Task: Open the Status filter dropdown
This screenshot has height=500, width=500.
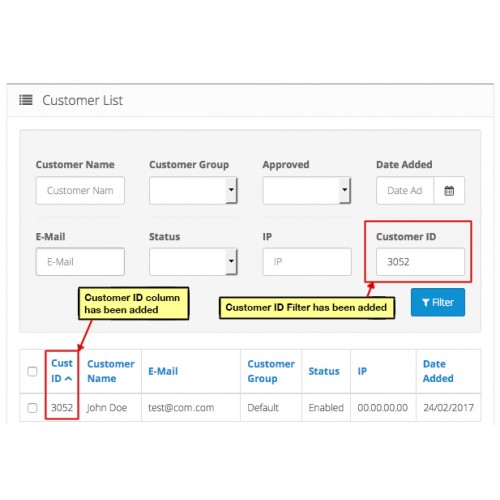Action: pyautogui.click(x=193, y=262)
